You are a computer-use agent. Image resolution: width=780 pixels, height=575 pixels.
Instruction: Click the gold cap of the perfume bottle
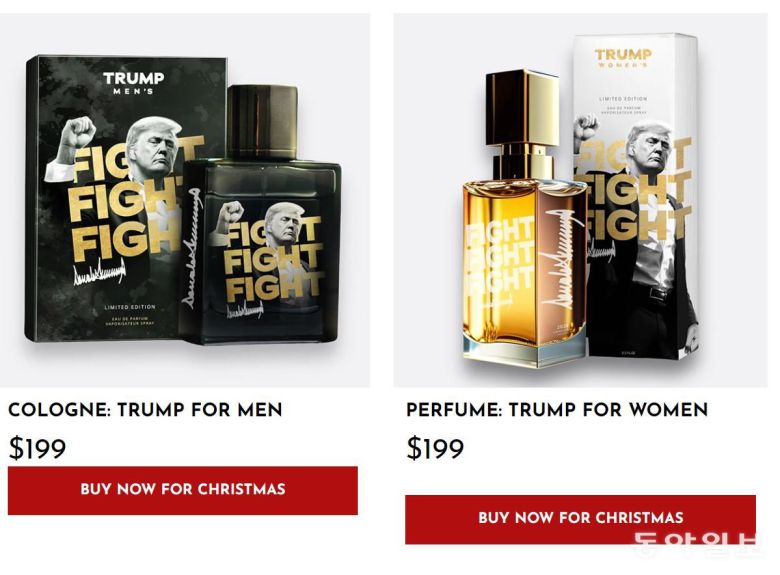(x=522, y=107)
